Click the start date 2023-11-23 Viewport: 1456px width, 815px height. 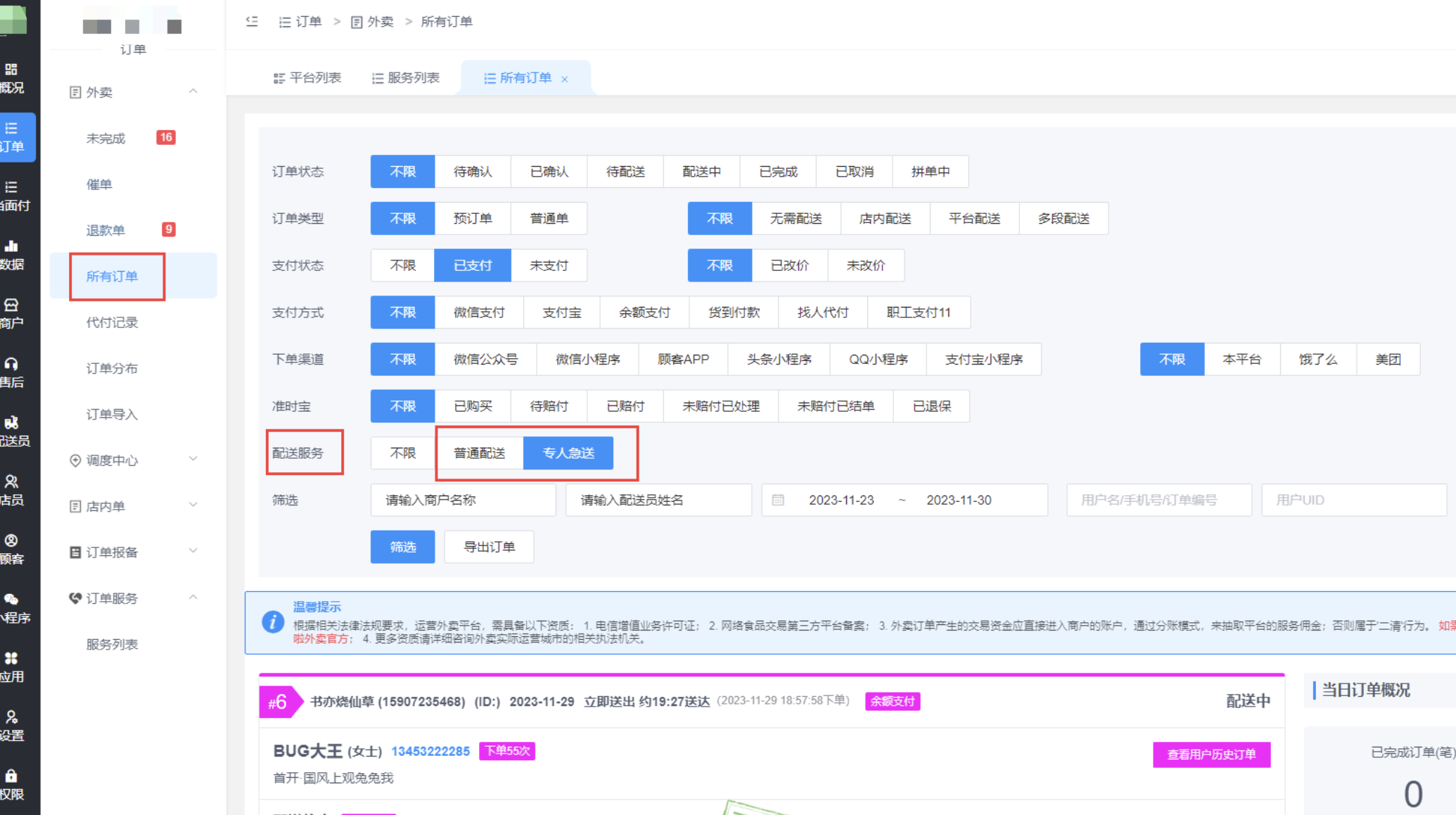(x=841, y=500)
